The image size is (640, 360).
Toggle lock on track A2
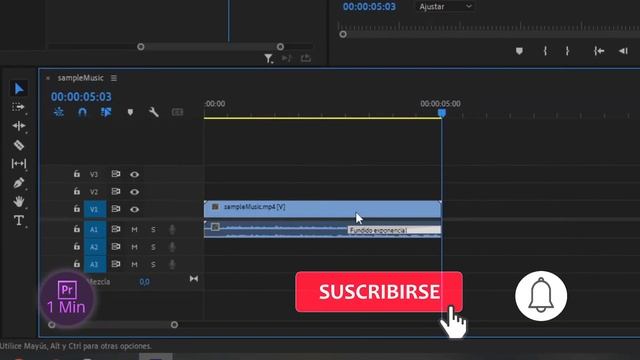pos(77,246)
